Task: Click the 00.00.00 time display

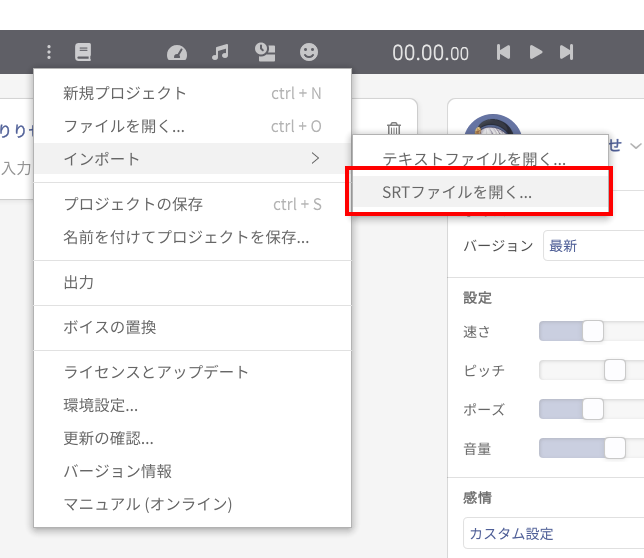Action: (430, 53)
